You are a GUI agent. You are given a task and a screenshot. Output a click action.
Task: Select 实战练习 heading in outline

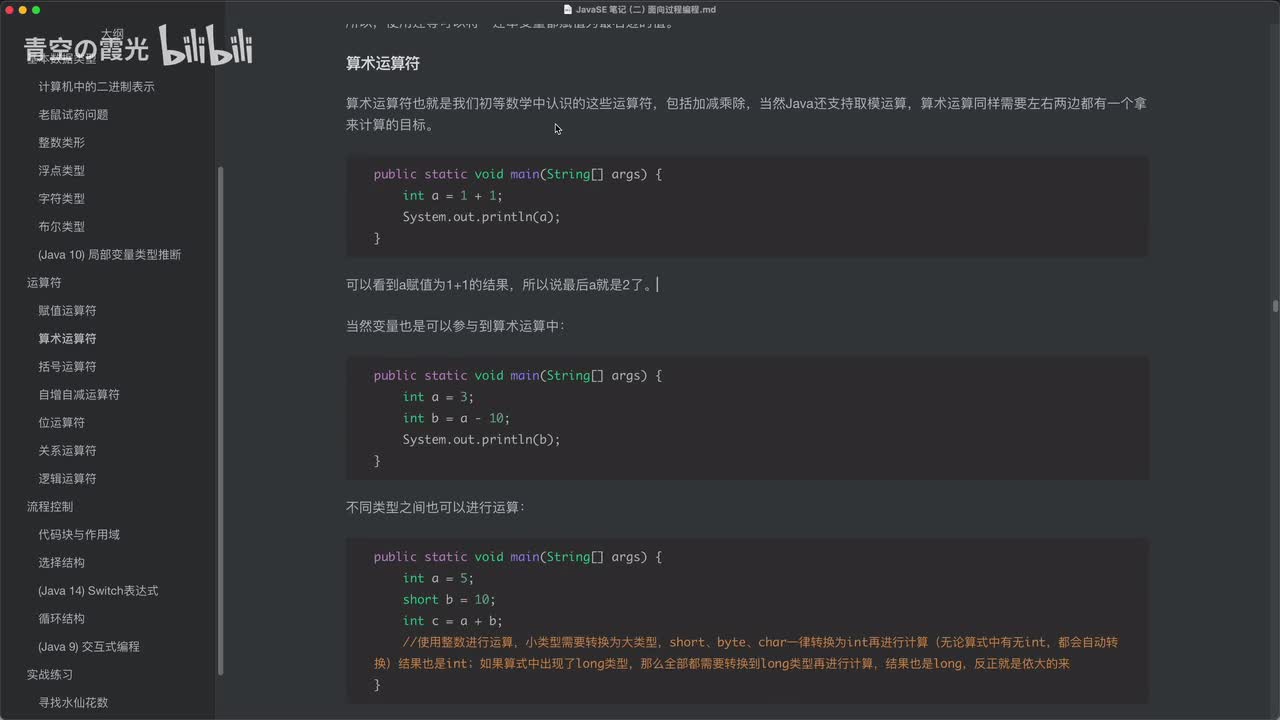click(x=50, y=675)
